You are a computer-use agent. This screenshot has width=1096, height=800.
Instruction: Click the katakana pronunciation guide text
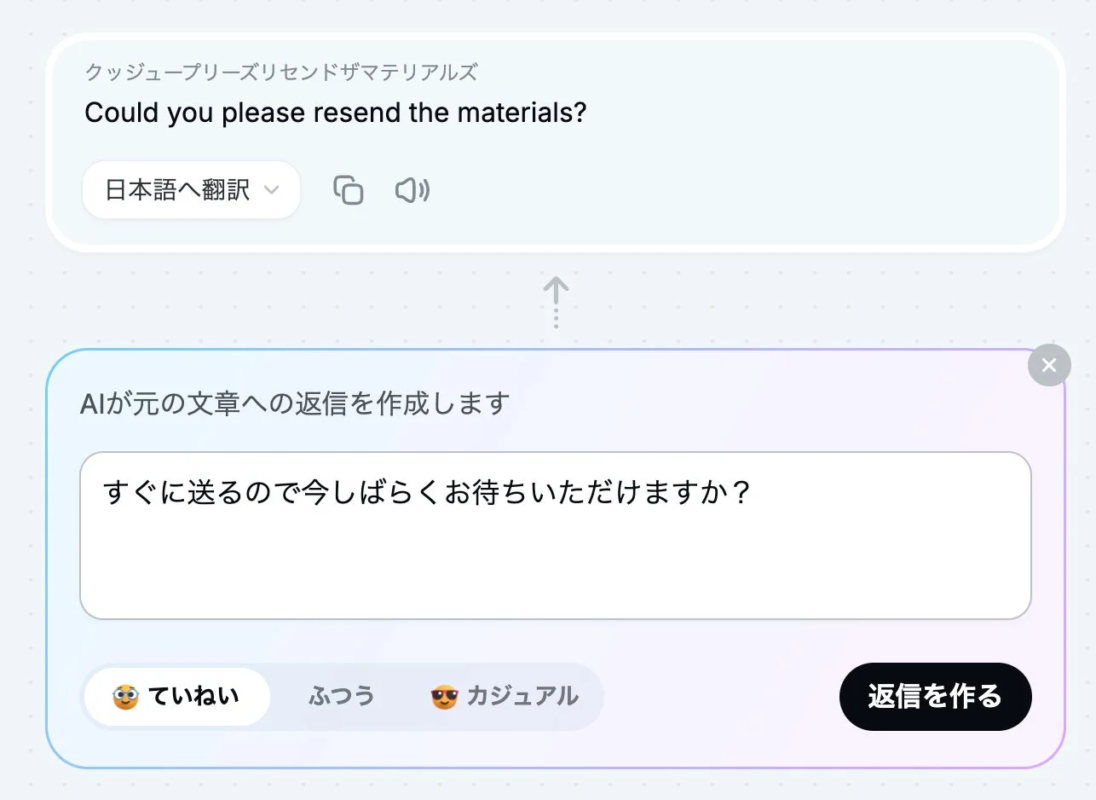pos(280,71)
